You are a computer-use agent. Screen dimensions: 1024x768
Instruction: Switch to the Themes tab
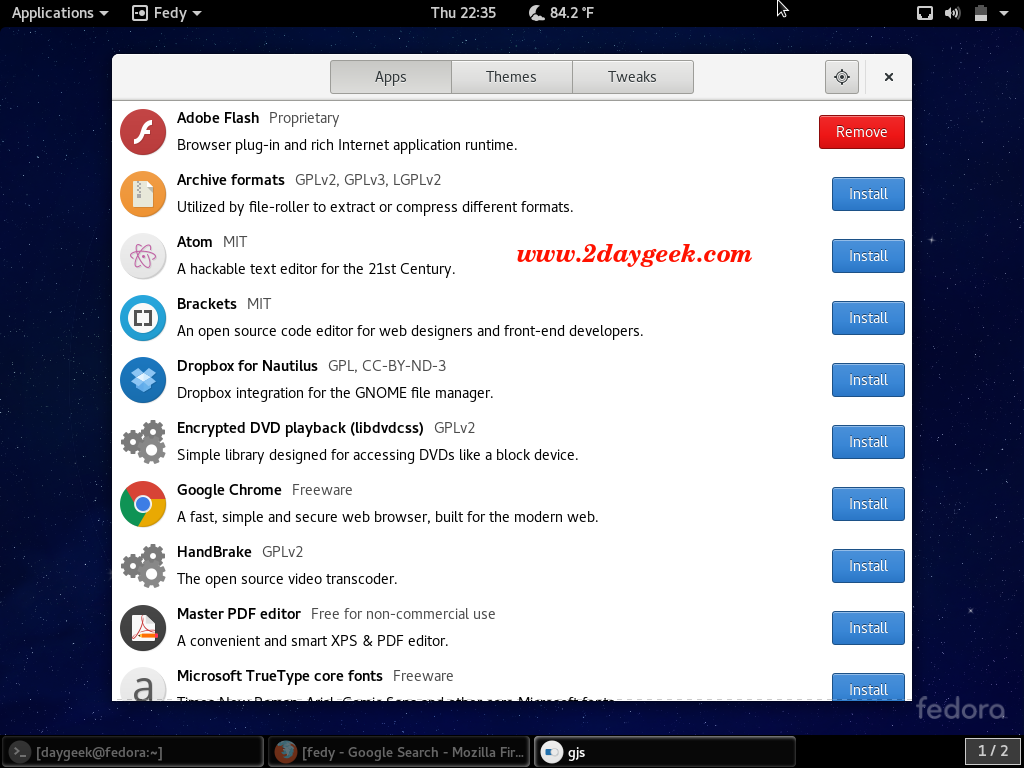click(x=511, y=77)
